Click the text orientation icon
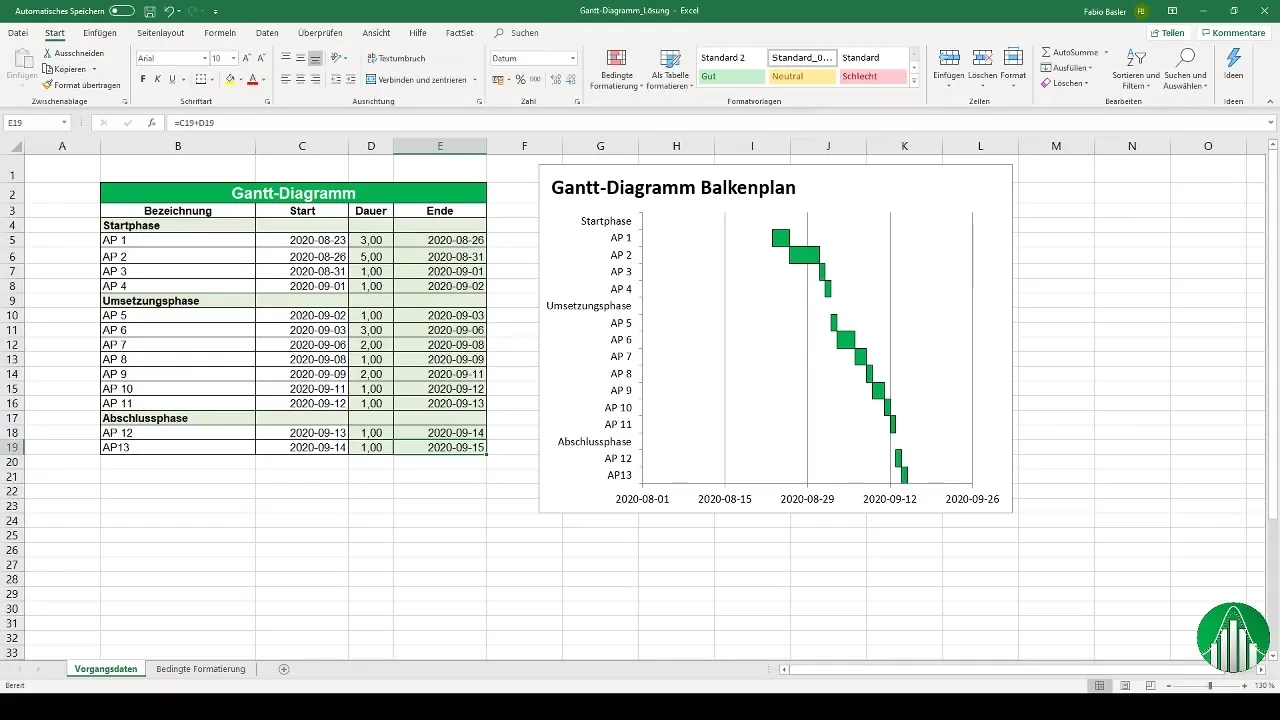This screenshot has height=720, width=1280. click(337, 58)
